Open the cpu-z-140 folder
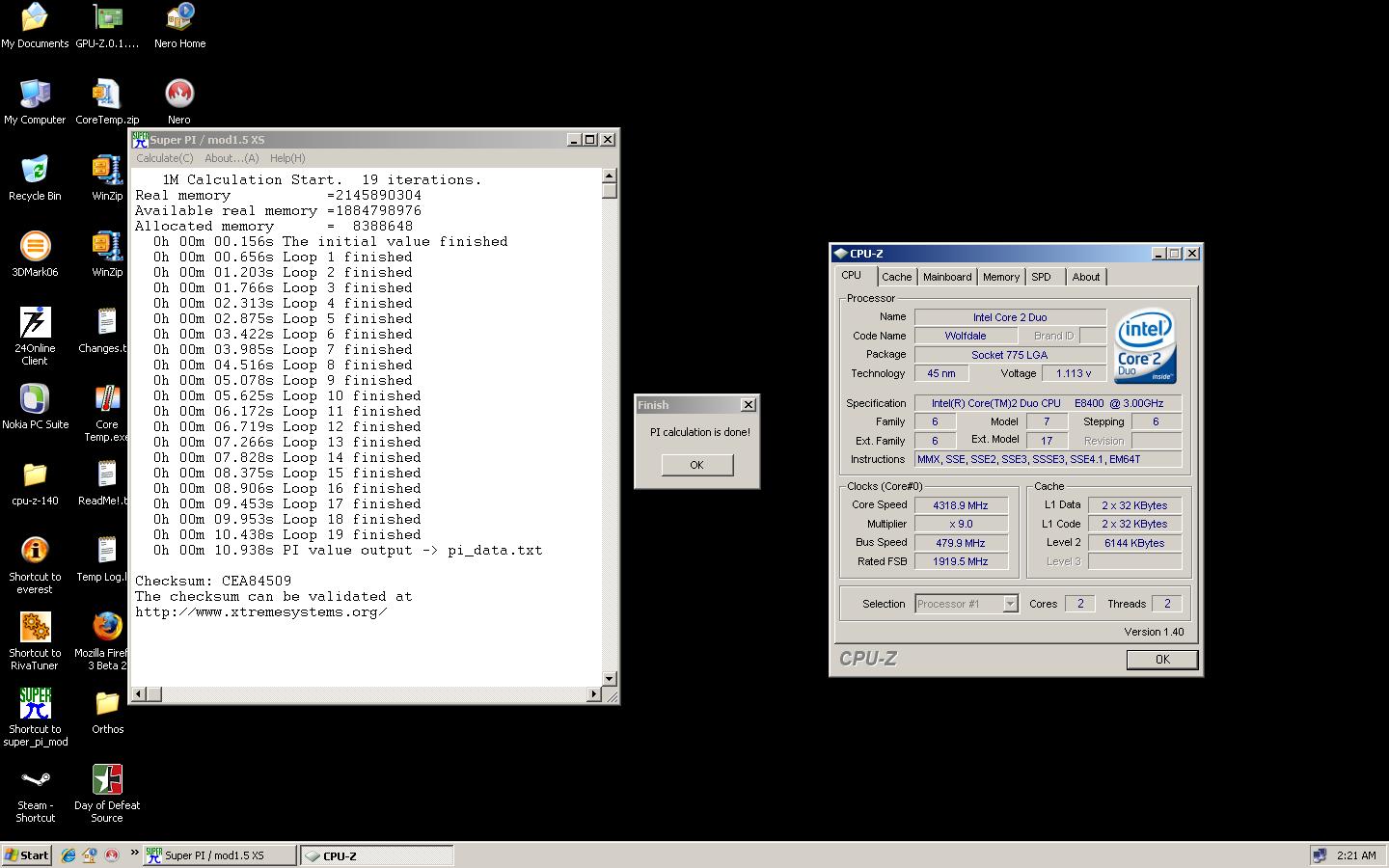This screenshot has width=1389, height=868. [x=35, y=483]
